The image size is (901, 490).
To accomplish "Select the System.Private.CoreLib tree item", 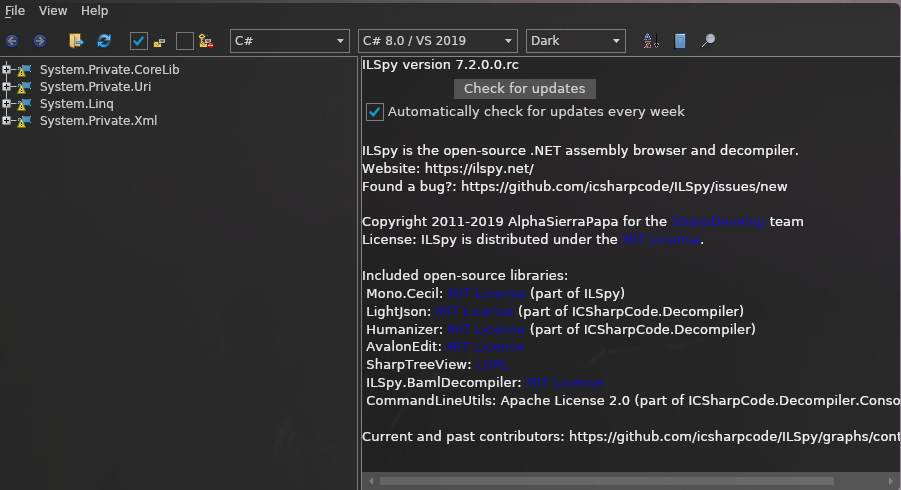I will pos(109,70).
